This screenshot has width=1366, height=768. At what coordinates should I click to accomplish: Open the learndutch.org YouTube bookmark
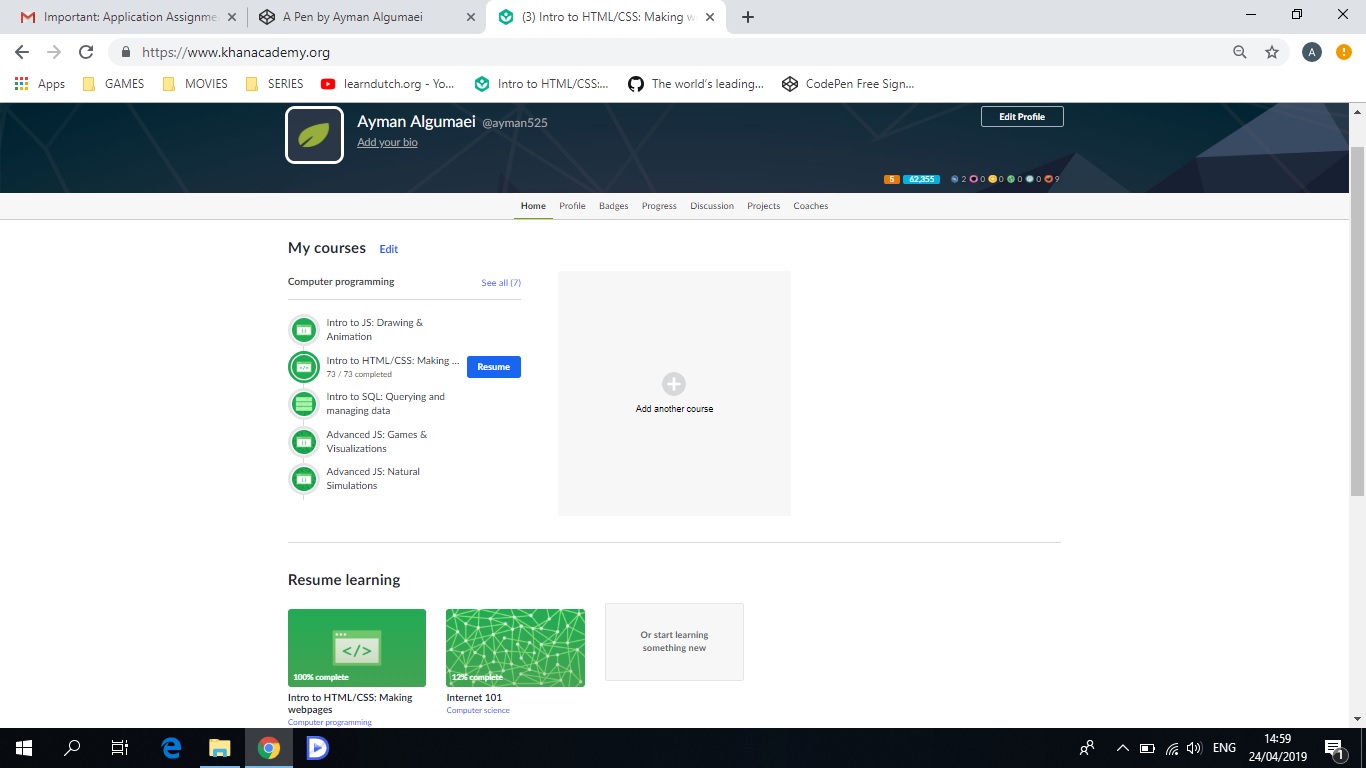click(387, 84)
